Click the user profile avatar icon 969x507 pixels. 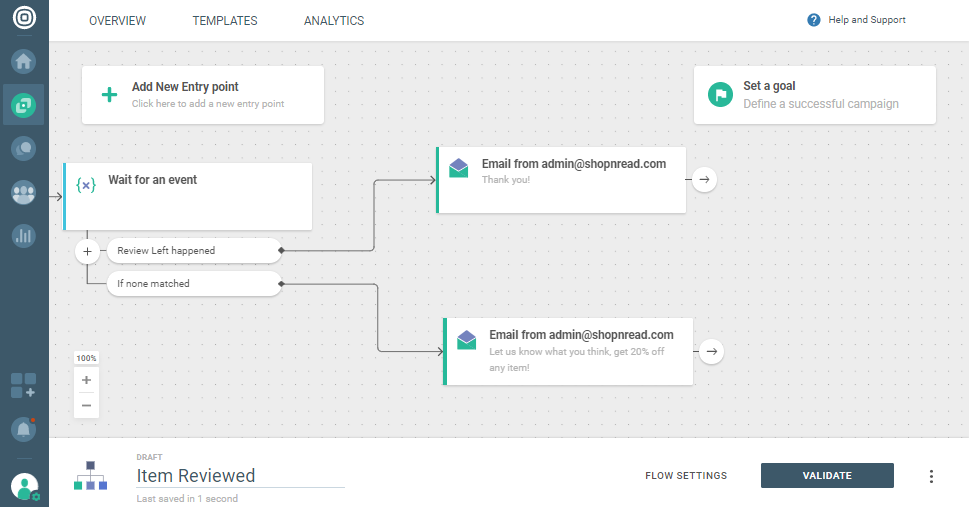[24, 487]
